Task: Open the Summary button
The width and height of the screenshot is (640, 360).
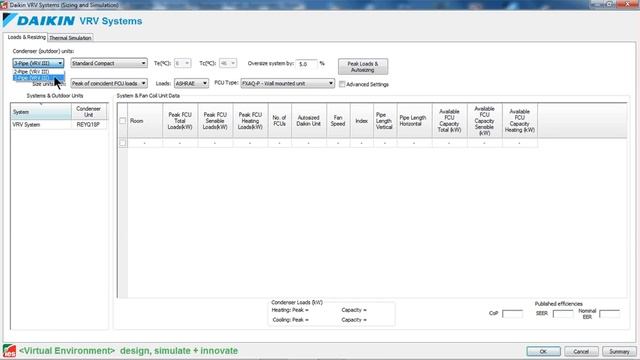Action: pyautogui.click(x=619, y=351)
